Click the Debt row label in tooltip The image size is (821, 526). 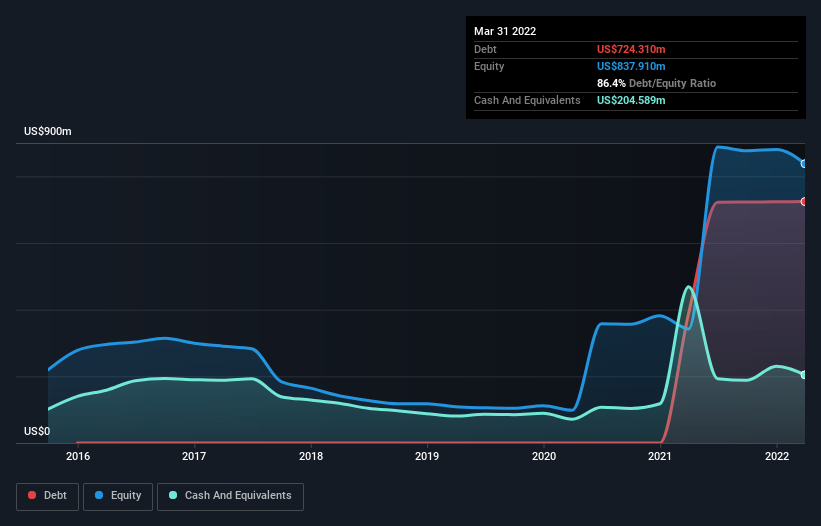(485, 49)
